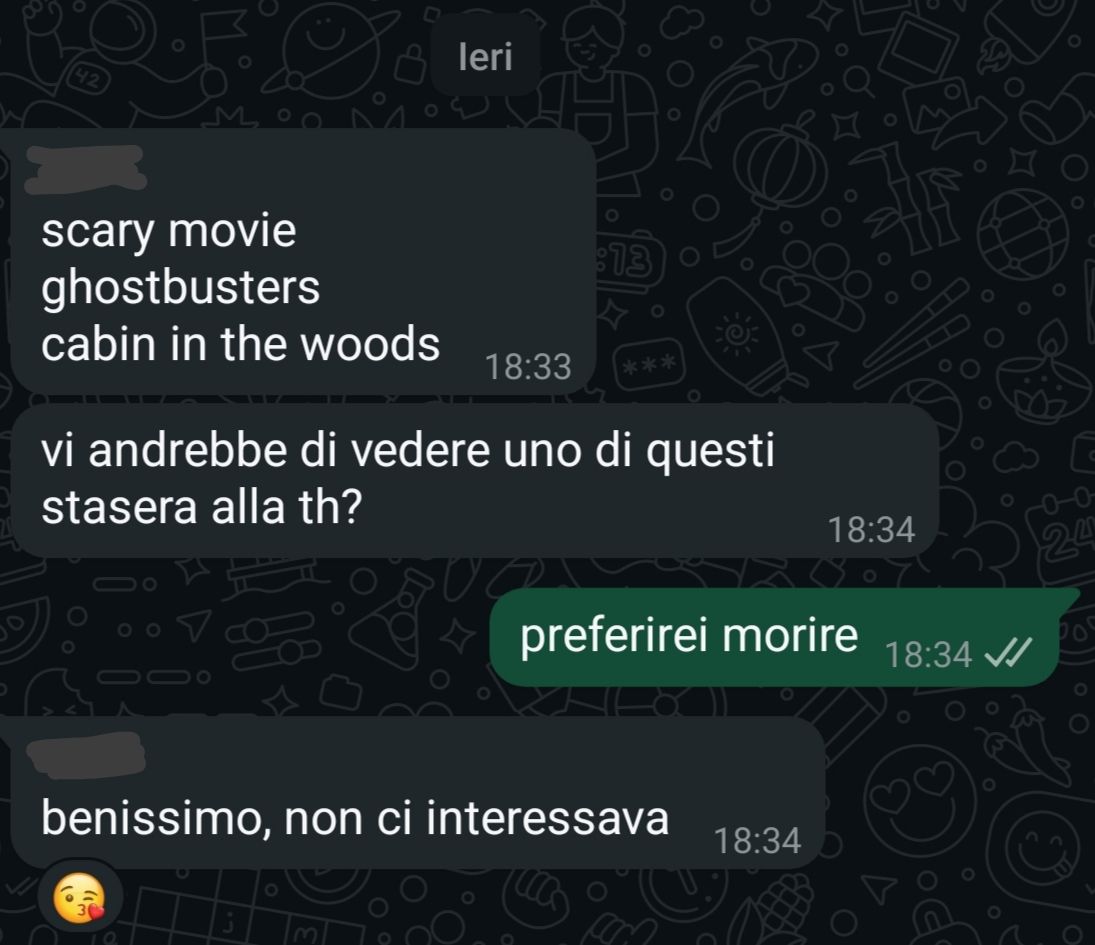Select the green 'preferirei morire' message bubble
The height and width of the screenshot is (945, 1095).
tap(774, 637)
